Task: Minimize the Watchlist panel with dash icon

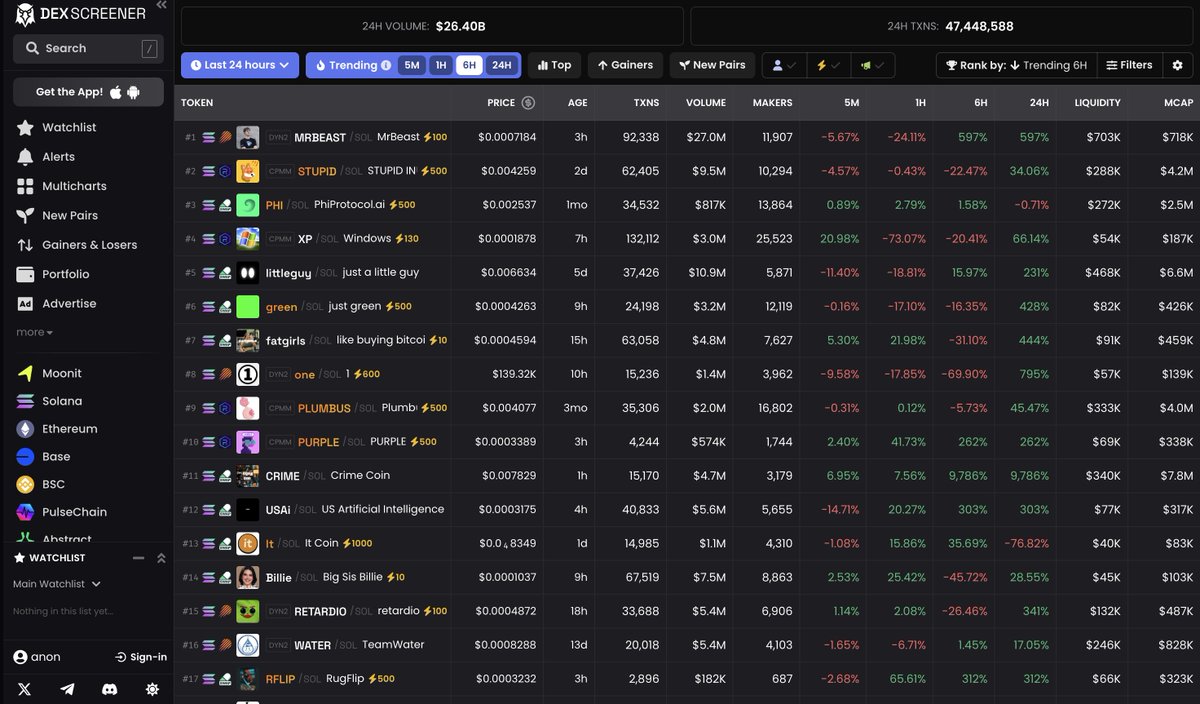Action: [139, 558]
